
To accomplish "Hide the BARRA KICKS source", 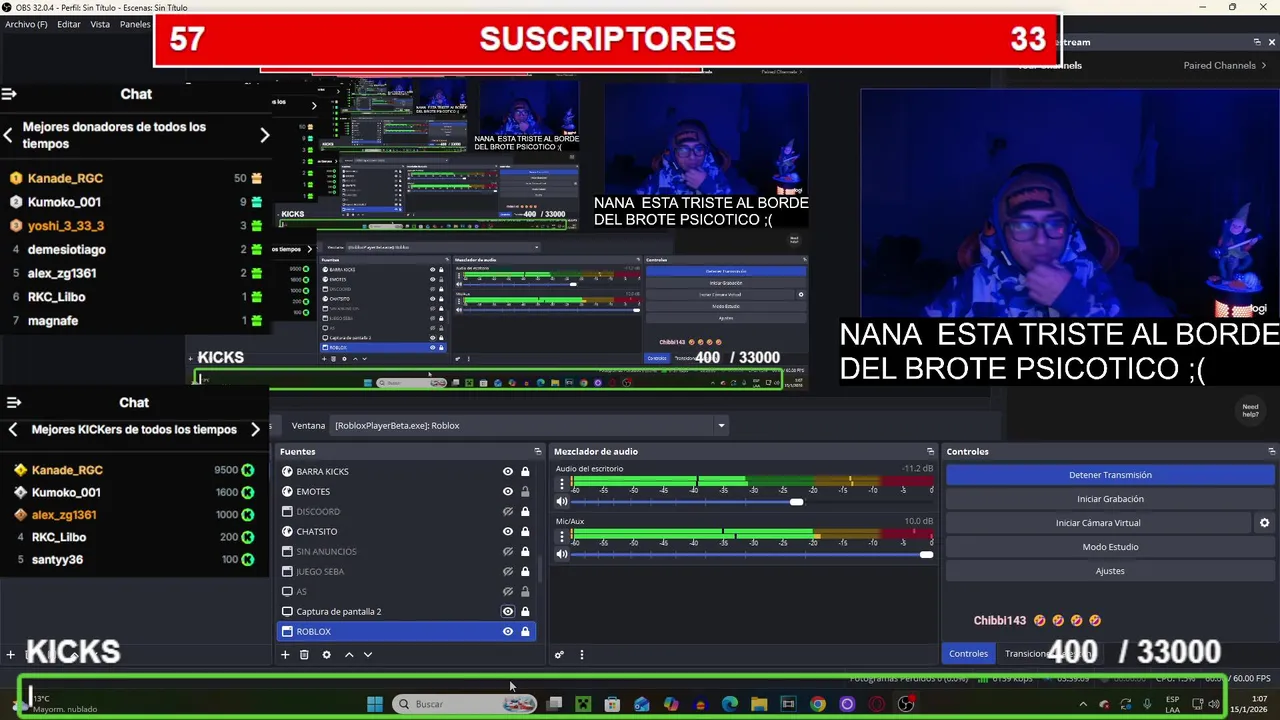I will pyautogui.click(x=507, y=472).
